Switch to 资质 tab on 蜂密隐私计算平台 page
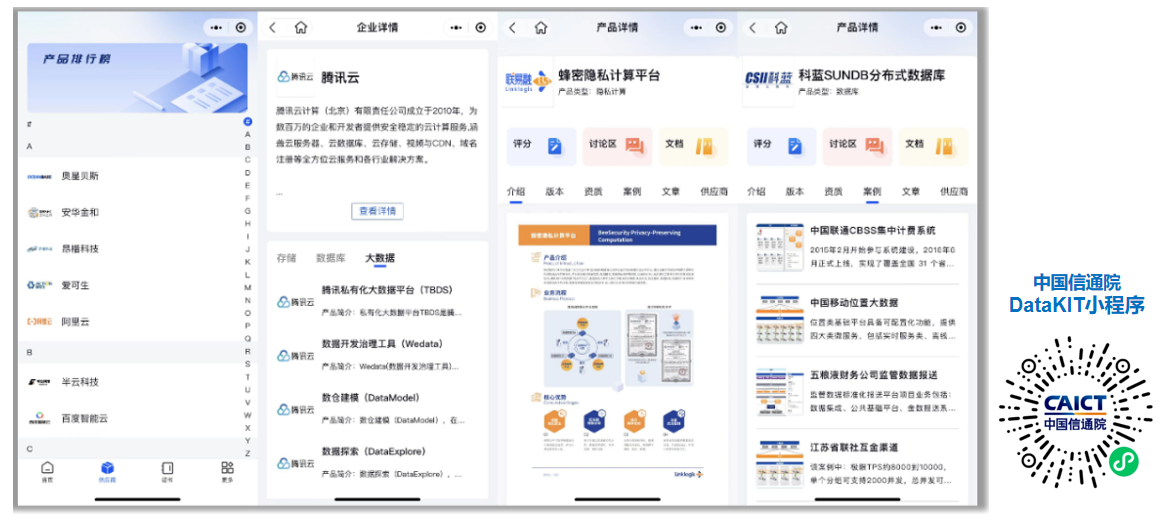Screen dimensions: 1170x520 point(593,191)
